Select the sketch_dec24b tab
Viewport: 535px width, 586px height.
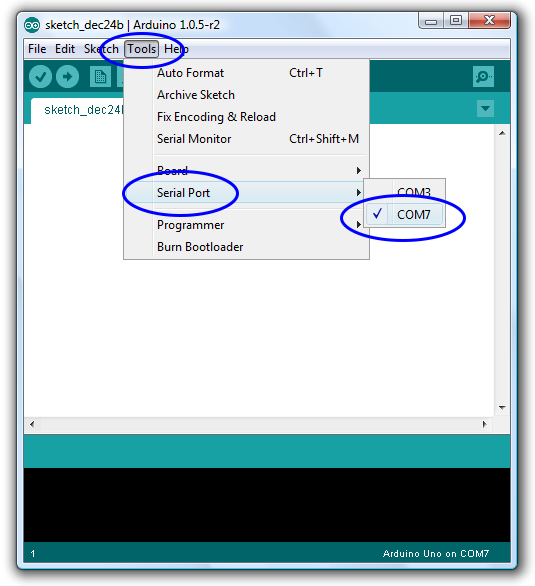click(77, 110)
